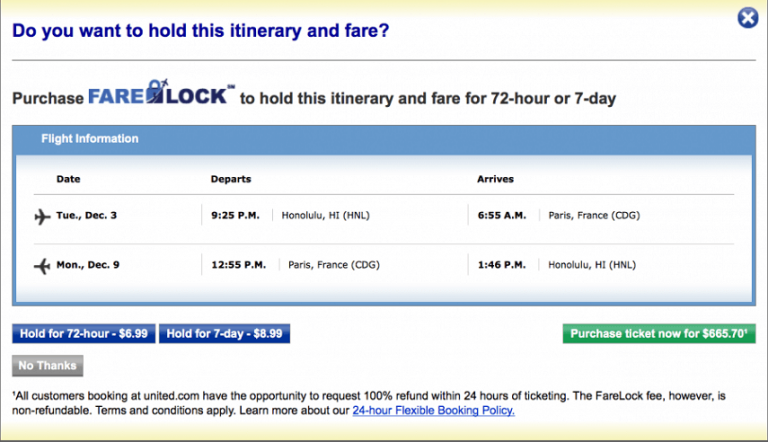Click the FareLock logo
This screenshot has height=442, width=768.
pyautogui.click(x=160, y=97)
